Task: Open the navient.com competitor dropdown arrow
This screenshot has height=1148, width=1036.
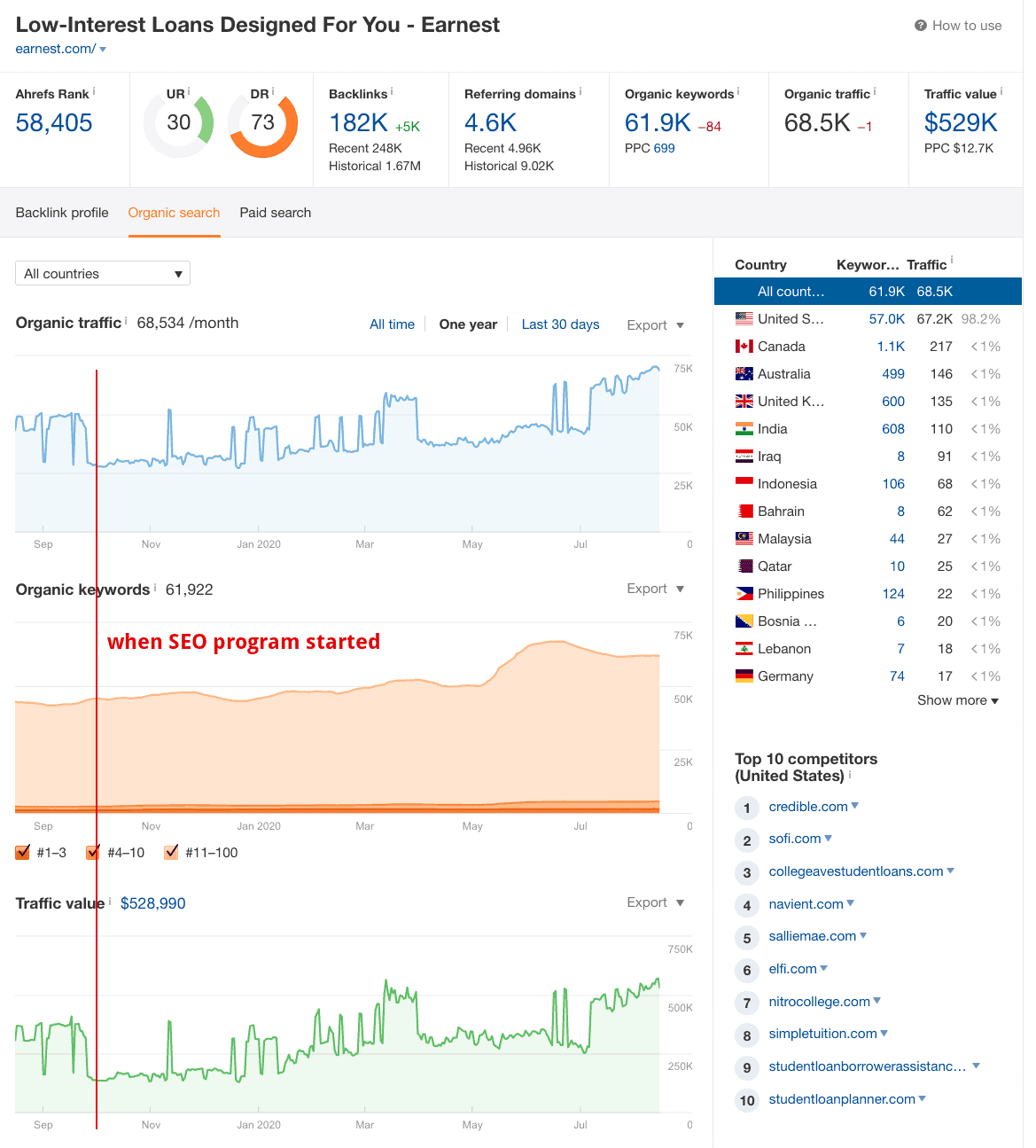Action: point(851,903)
